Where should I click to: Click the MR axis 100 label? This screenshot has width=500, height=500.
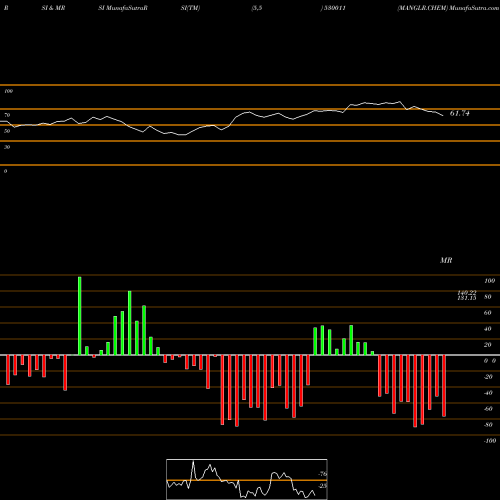pos(490,281)
